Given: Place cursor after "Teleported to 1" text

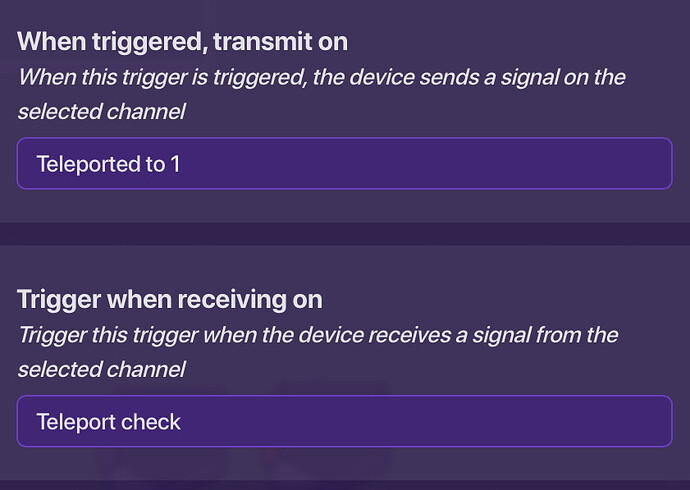Looking at the screenshot, I should tap(183, 164).
